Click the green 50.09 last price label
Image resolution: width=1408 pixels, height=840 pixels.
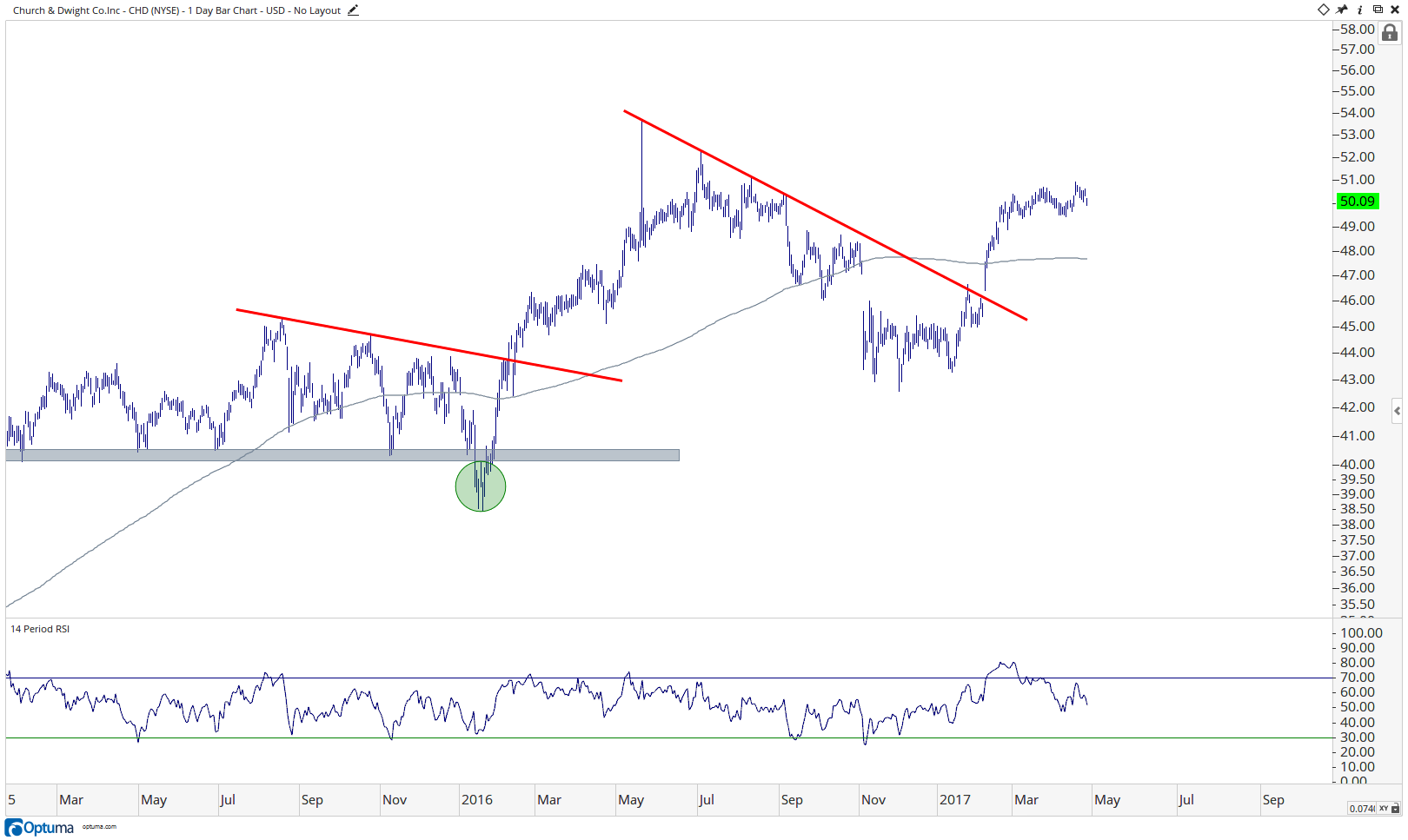[1357, 202]
